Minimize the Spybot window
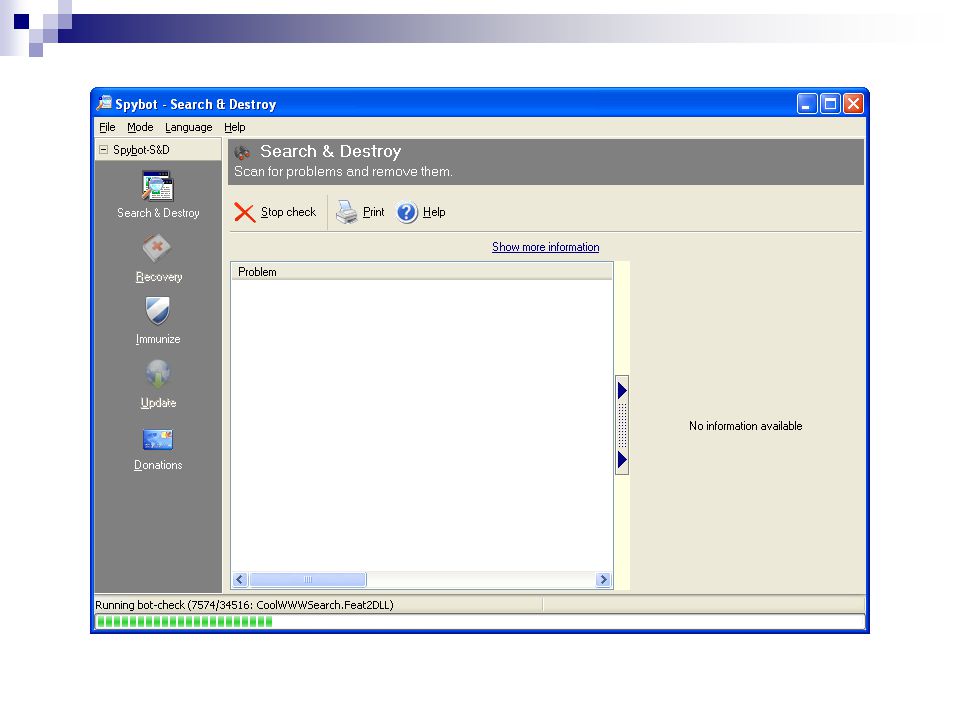This screenshot has height=720, width=960. [x=807, y=103]
